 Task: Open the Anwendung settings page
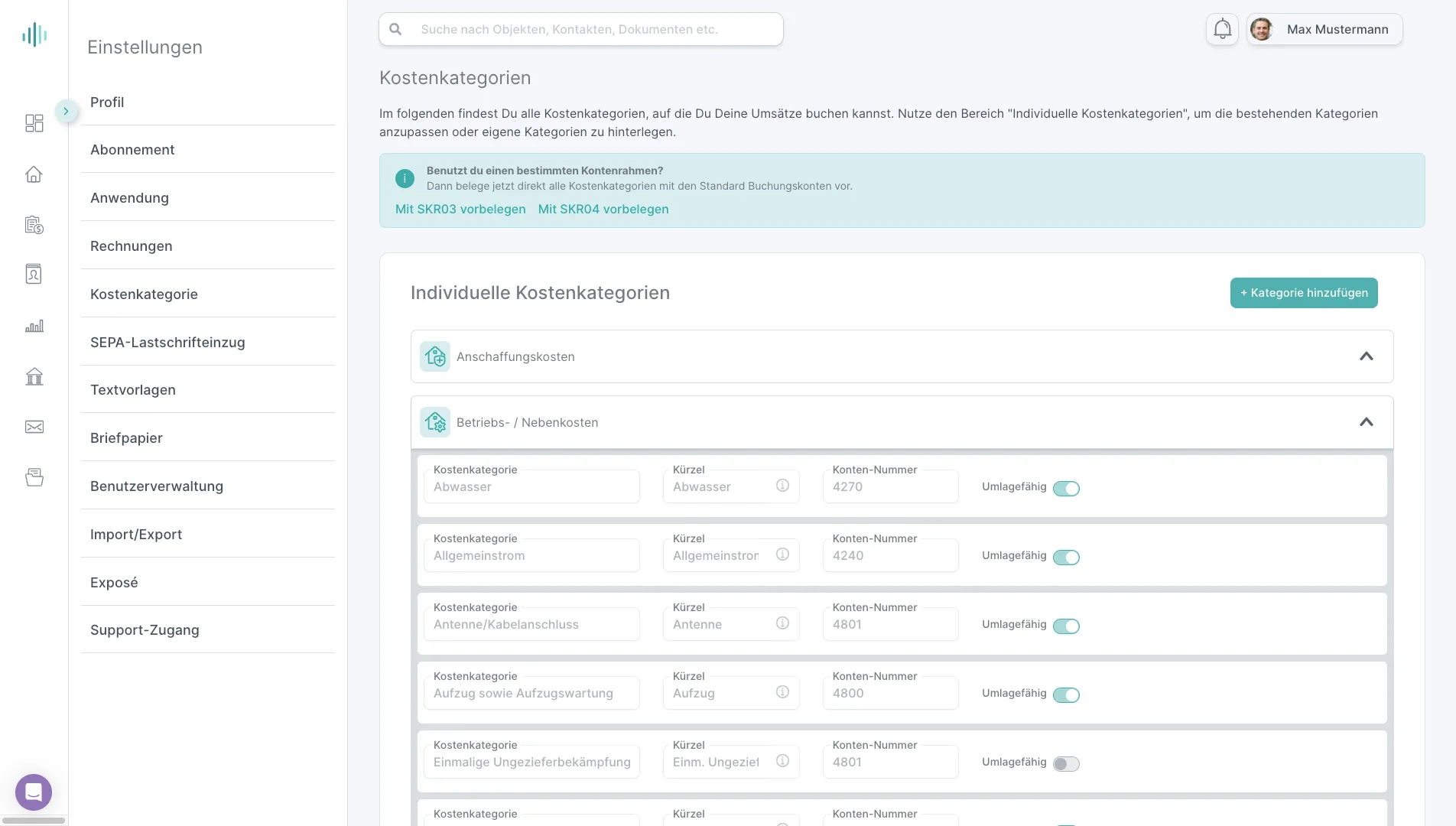[x=208, y=198]
